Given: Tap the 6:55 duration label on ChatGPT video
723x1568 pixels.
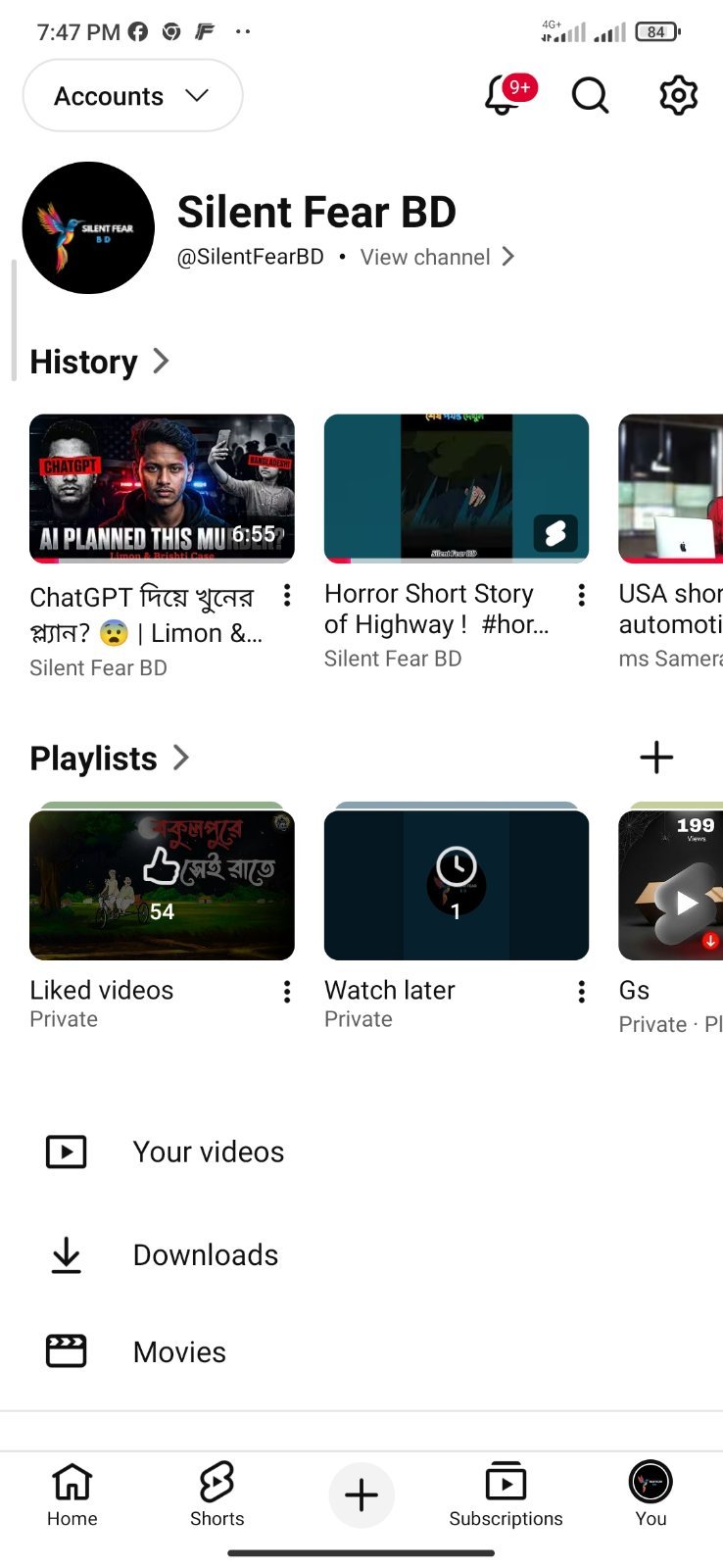Looking at the screenshot, I should (254, 534).
